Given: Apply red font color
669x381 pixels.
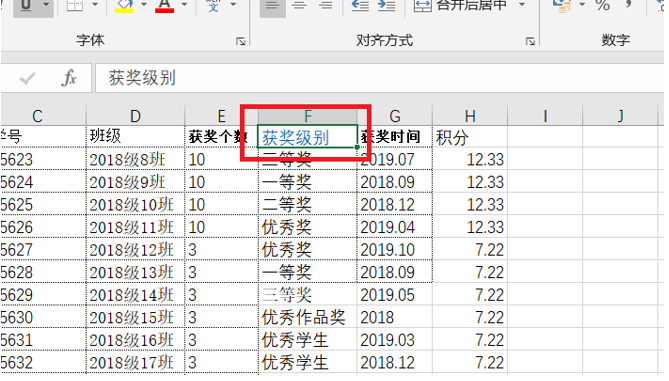Looking at the screenshot, I should [164, 6].
